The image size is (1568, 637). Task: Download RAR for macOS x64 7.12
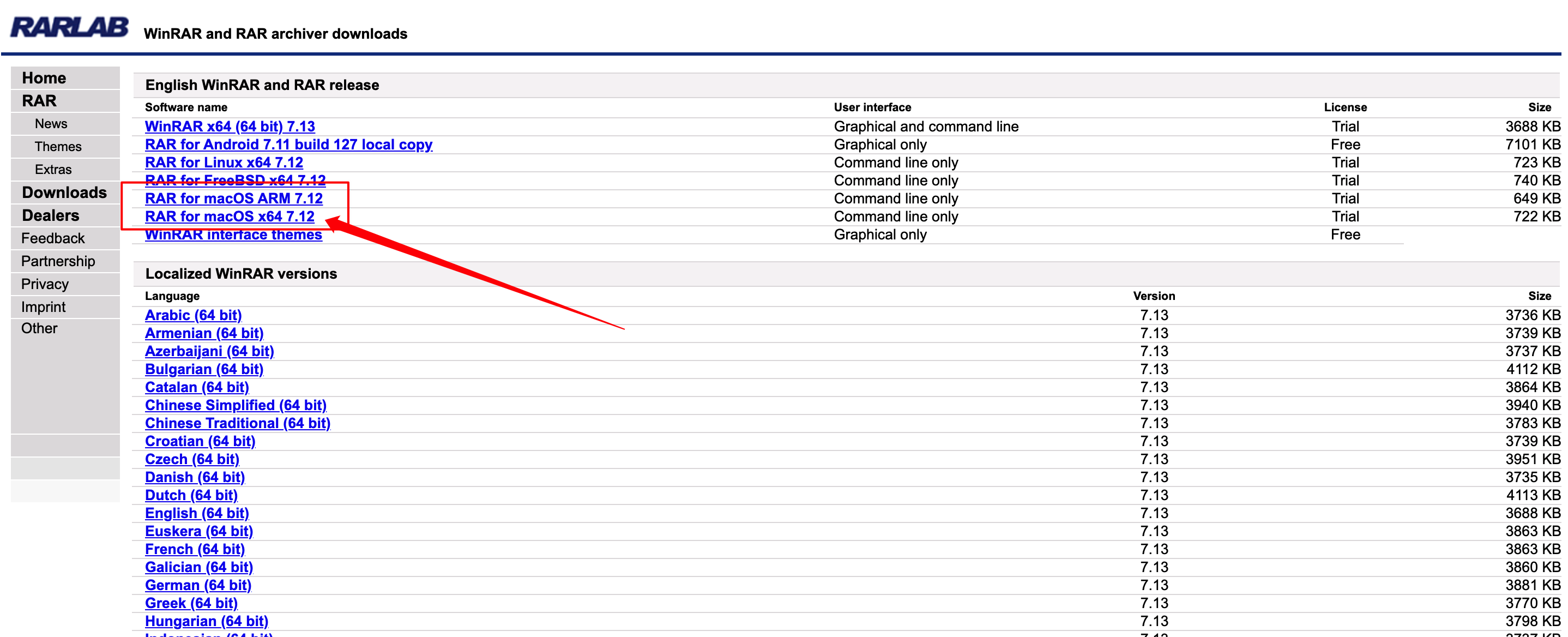(x=230, y=217)
